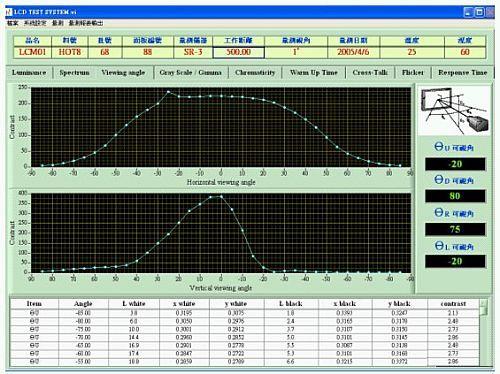Switch to the Chromaticity tab
The width and height of the screenshot is (500, 374).
255,73
